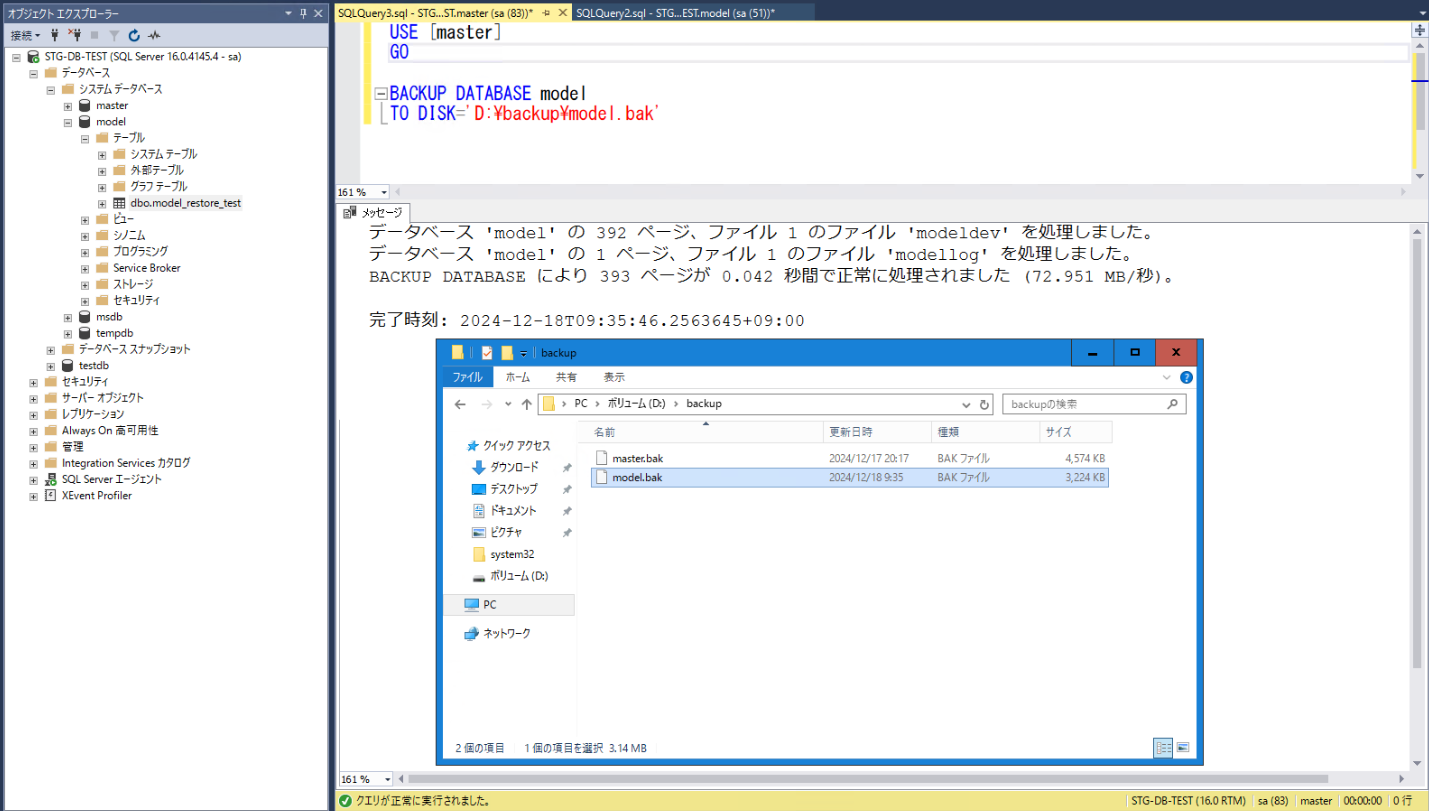This screenshot has width=1429, height=811.
Task: Select the SQL Server エージェント node icon
Action: 51,479
